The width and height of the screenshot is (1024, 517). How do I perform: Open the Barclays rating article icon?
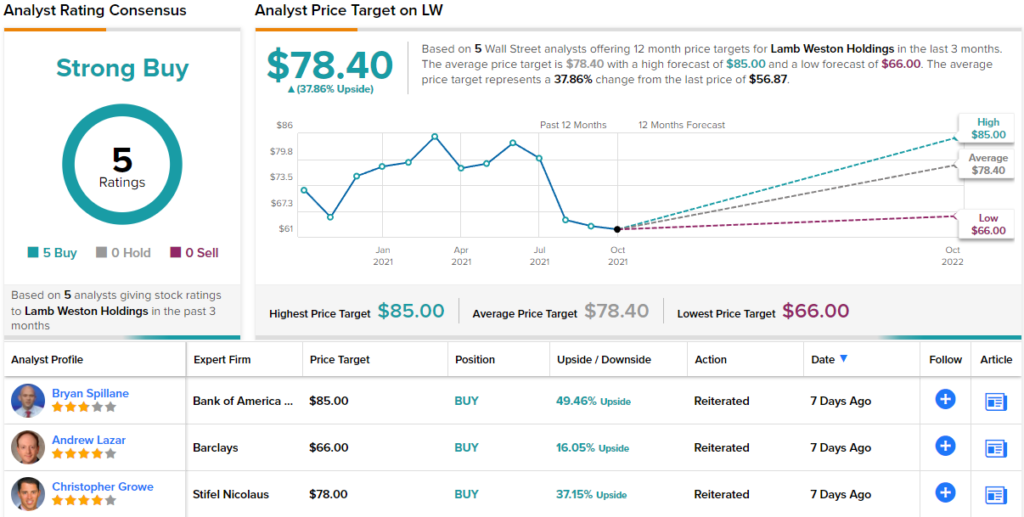(x=996, y=447)
